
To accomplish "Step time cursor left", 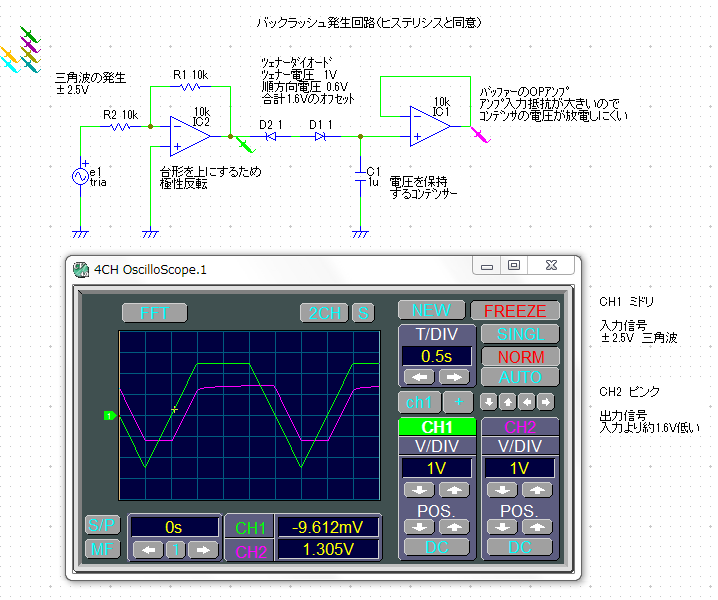I will click(x=148, y=550).
